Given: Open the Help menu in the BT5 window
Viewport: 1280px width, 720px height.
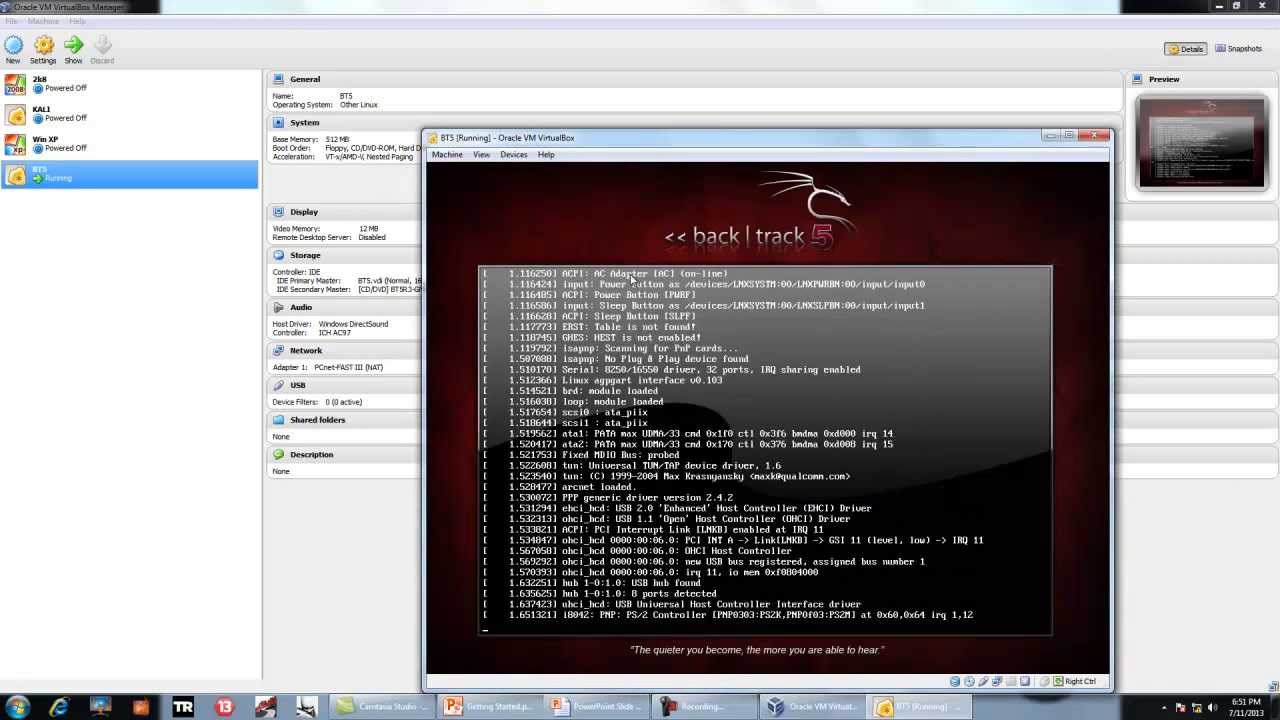Looking at the screenshot, I should 545,155.
